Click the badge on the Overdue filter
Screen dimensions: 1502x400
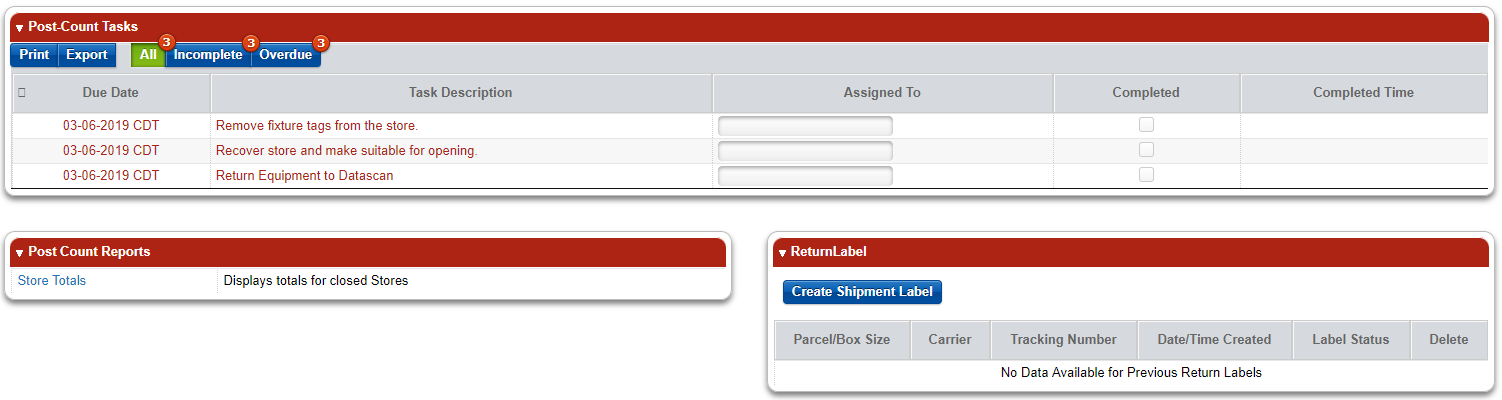[x=321, y=43]
